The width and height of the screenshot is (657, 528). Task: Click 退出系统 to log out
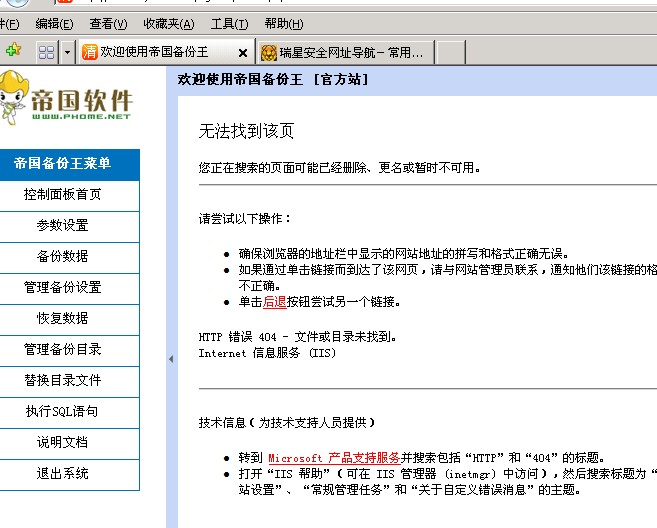[70, 474]
